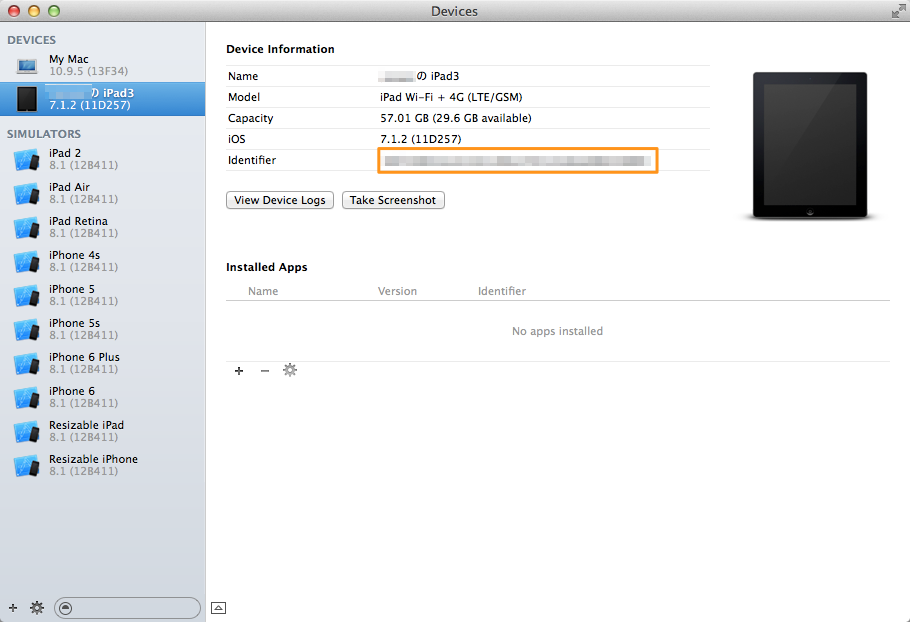Sort installed apps by Version column
Image resolution: width=910 pixels, height=622 pixels.
pyautogui.click(x=397, y=291)
